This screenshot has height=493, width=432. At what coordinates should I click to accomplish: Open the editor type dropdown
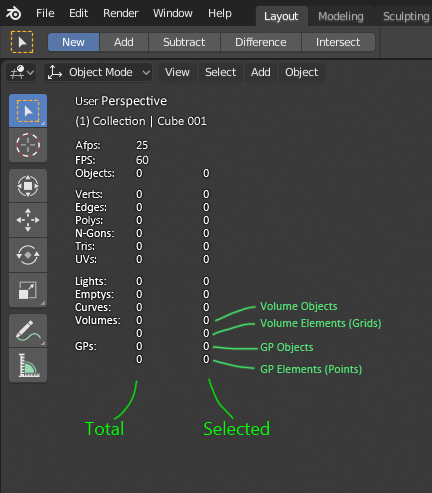(x=21, y=72)
